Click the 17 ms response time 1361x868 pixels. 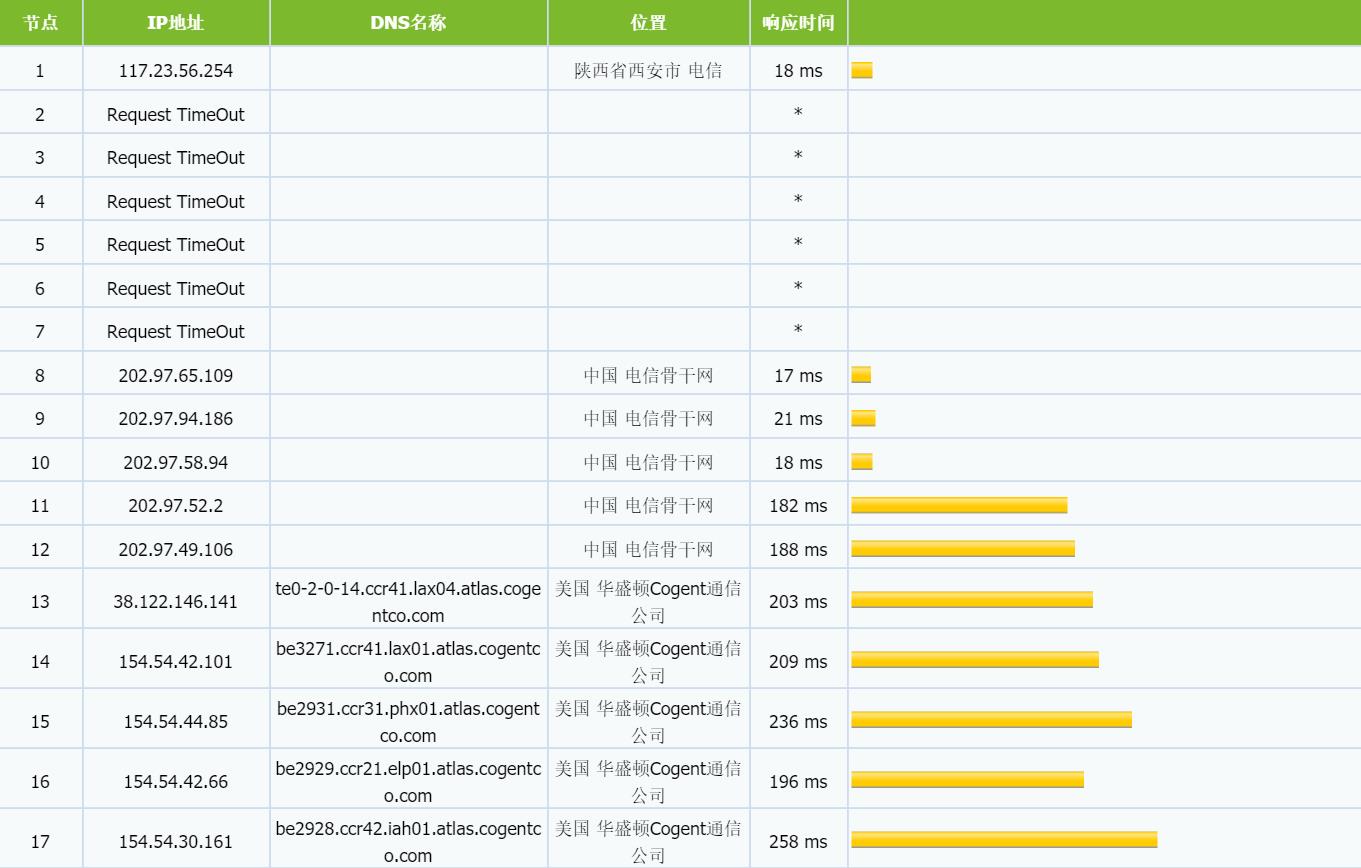pyautogui.click(x=798, y=376)
